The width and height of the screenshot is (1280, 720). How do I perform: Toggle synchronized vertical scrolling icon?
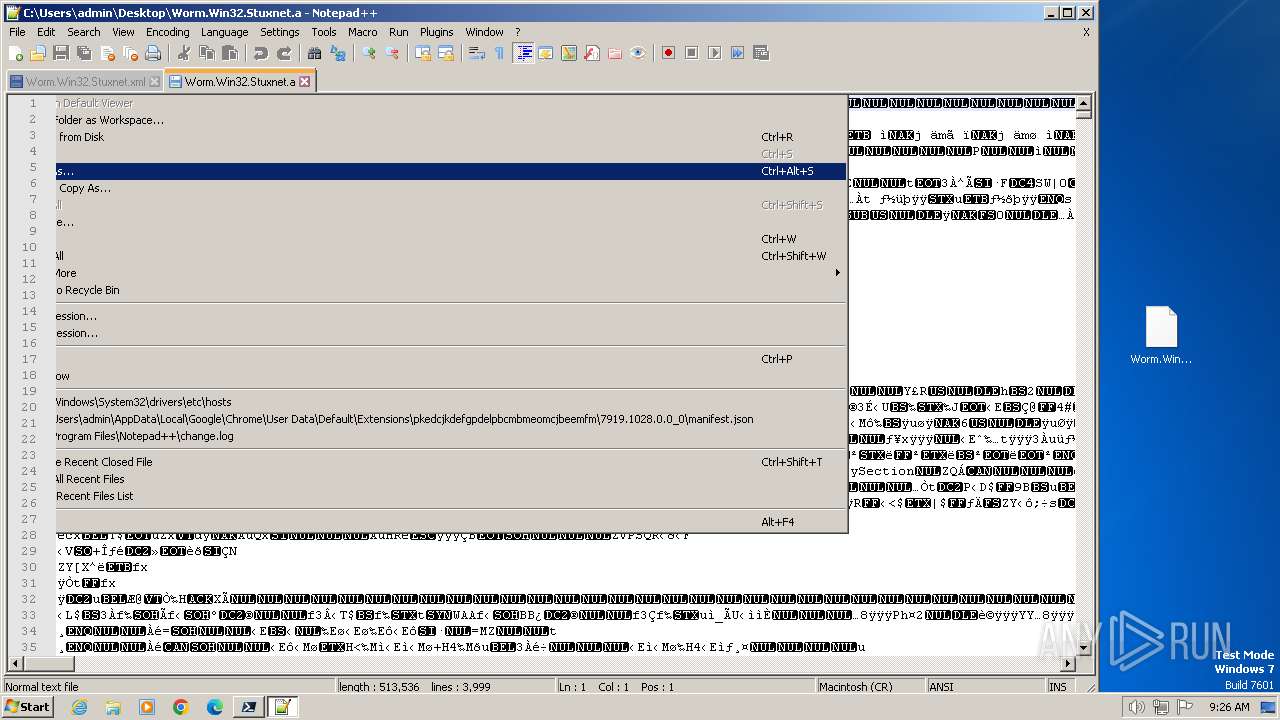[x=423, y=53]
